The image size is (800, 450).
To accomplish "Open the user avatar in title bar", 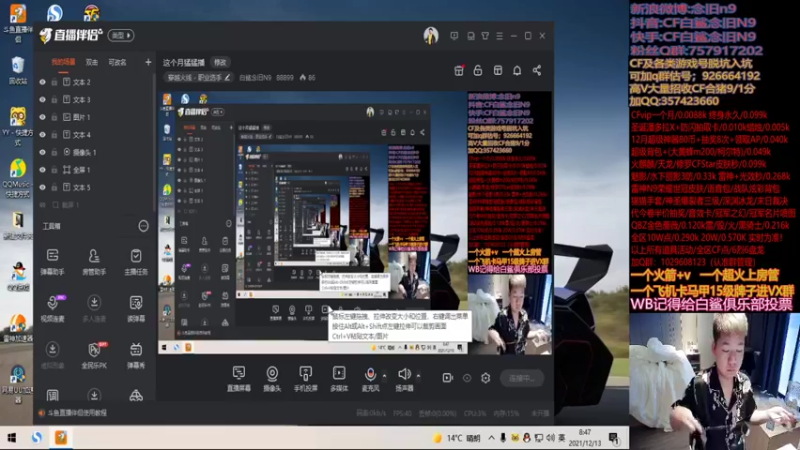I will tap(431, 36).
